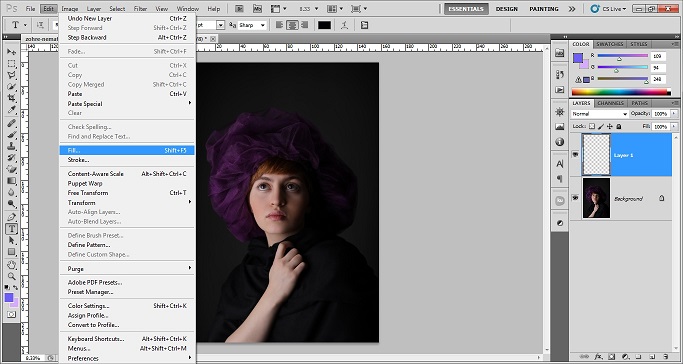
Task: Create new adjustment layer icon
Action: [x=626, y=357]
